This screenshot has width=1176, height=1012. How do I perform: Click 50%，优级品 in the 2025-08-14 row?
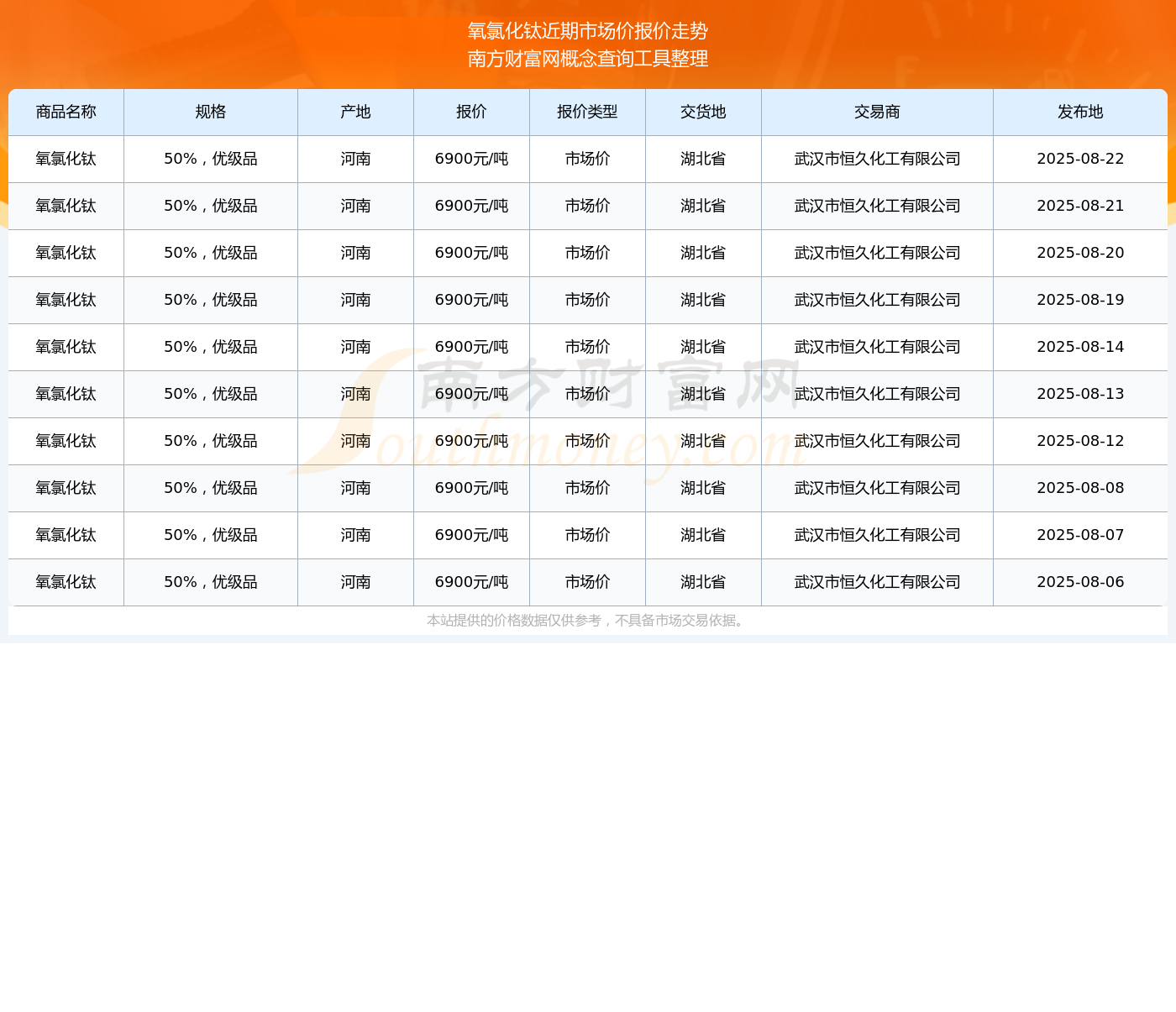point(211,347)
